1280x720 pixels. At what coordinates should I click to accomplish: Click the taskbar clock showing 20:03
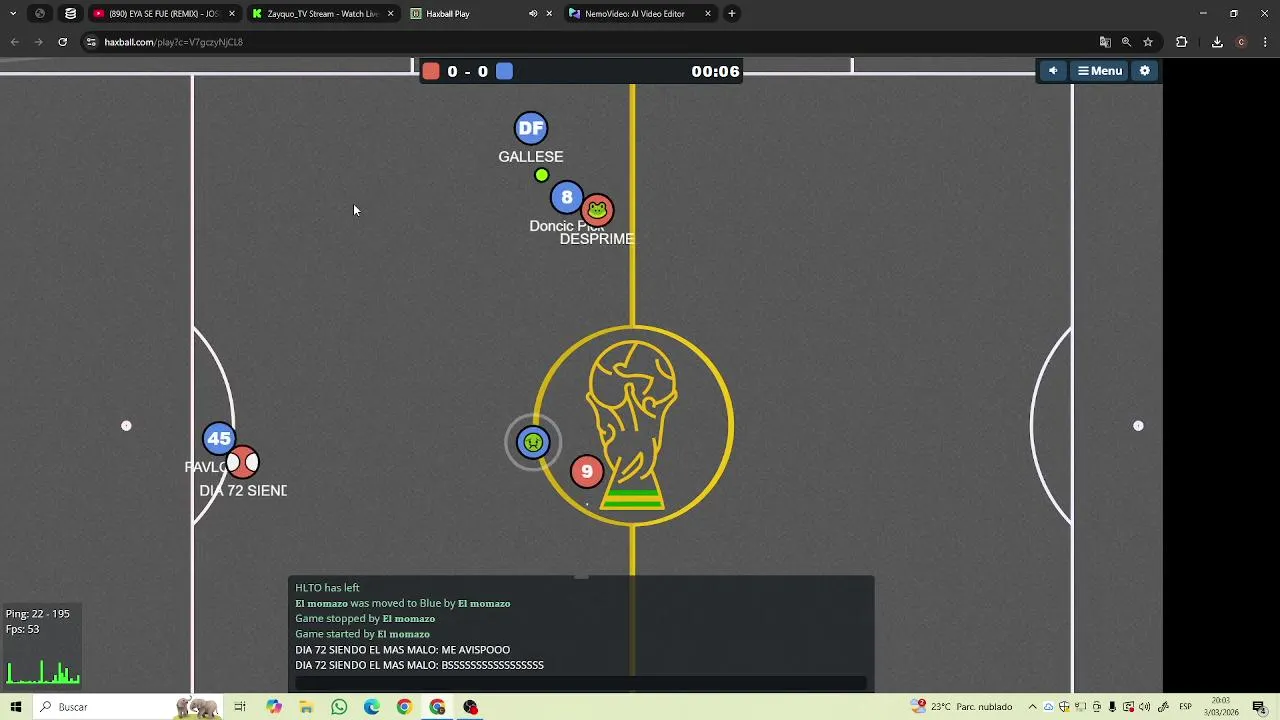coord(1221,707)
